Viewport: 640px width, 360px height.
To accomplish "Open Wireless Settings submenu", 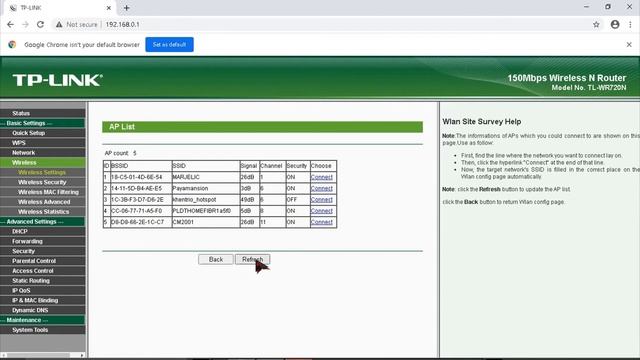I will 43,172.
